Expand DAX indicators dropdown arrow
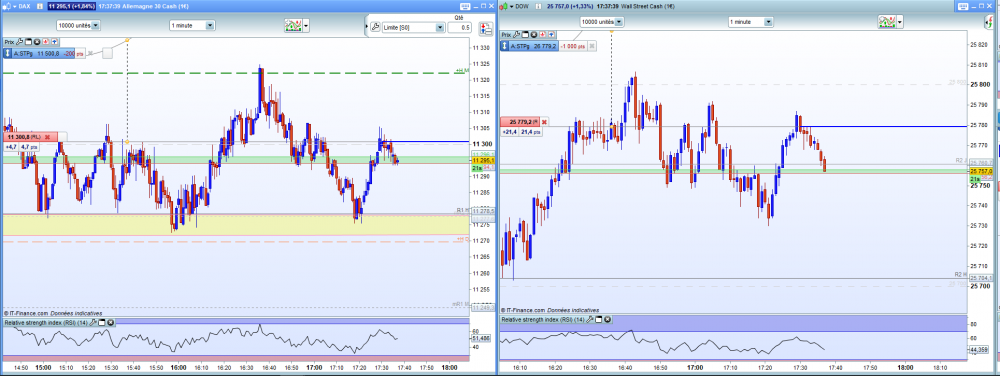The width and height of the screenshot is (1000, 376). coord(307,25)
